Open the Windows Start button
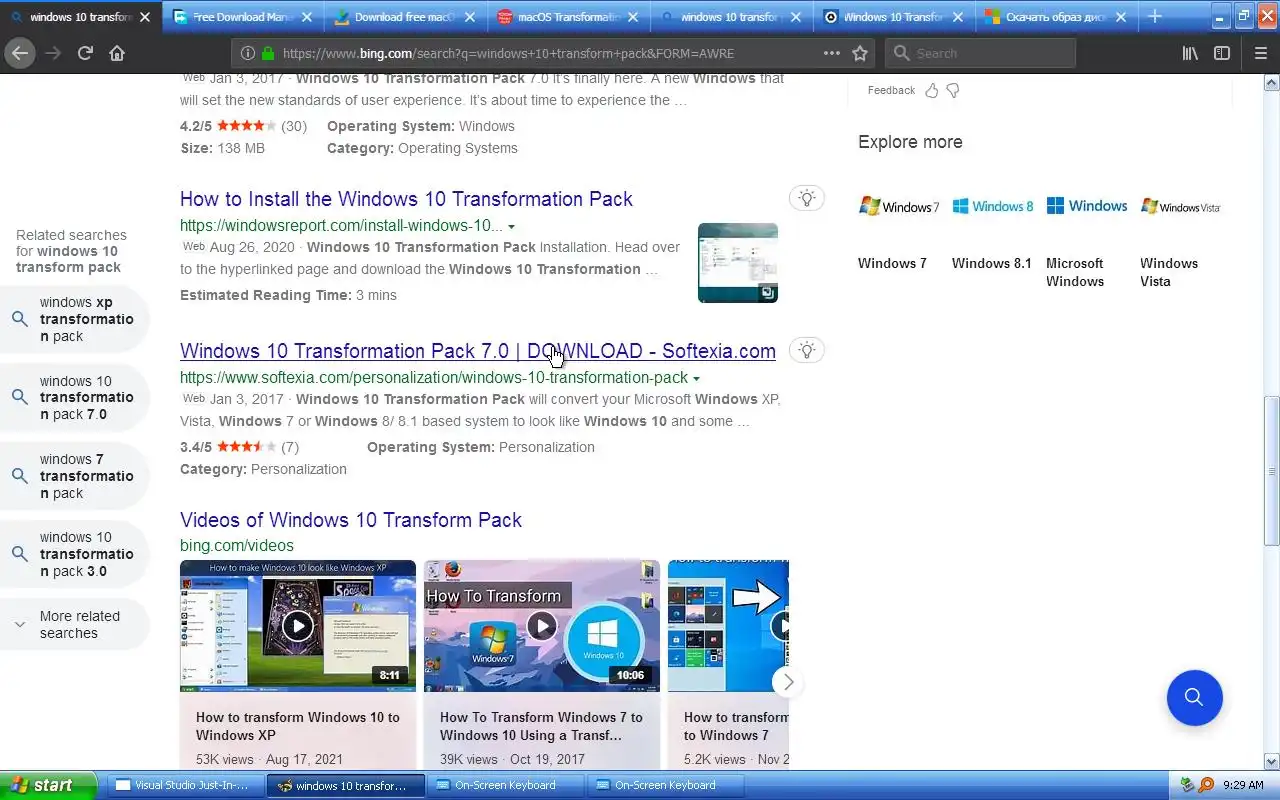 click(x=48, y=785)
